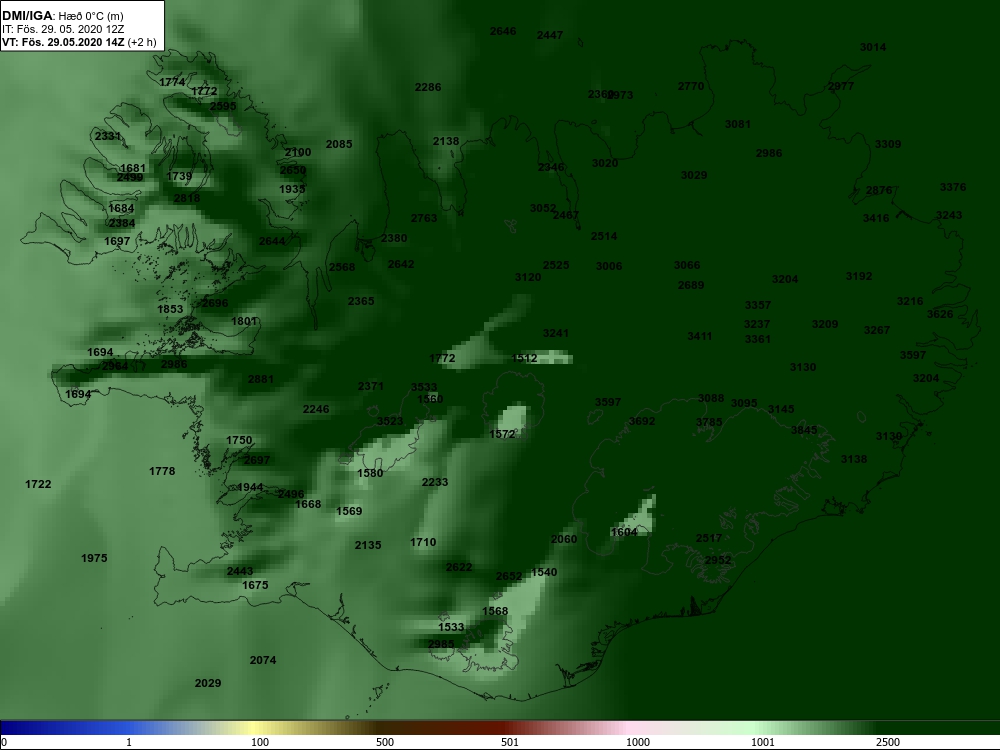Click the map value "2233"
The width and height of the screenshot is (1000, 750).
pyautogui.click(x=435, y=483)
